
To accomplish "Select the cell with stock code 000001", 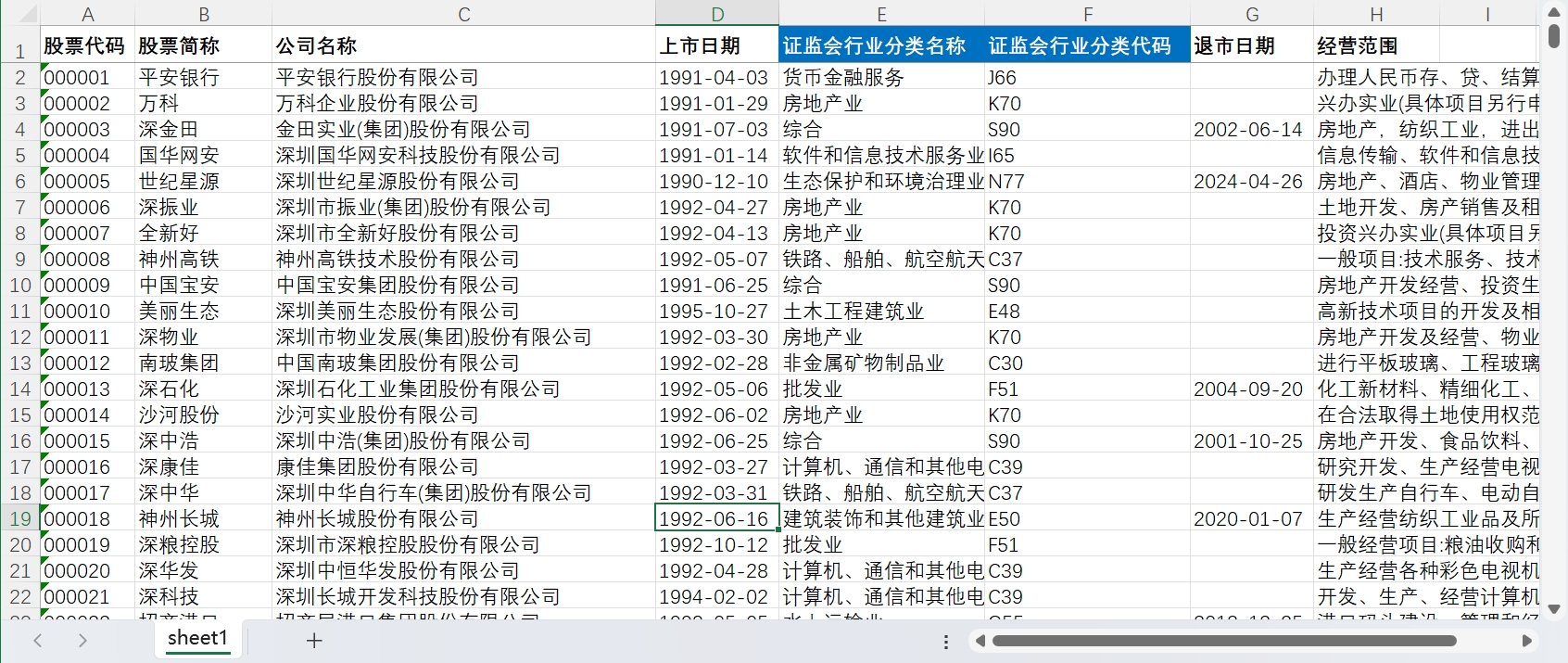I will click(88, 78).
